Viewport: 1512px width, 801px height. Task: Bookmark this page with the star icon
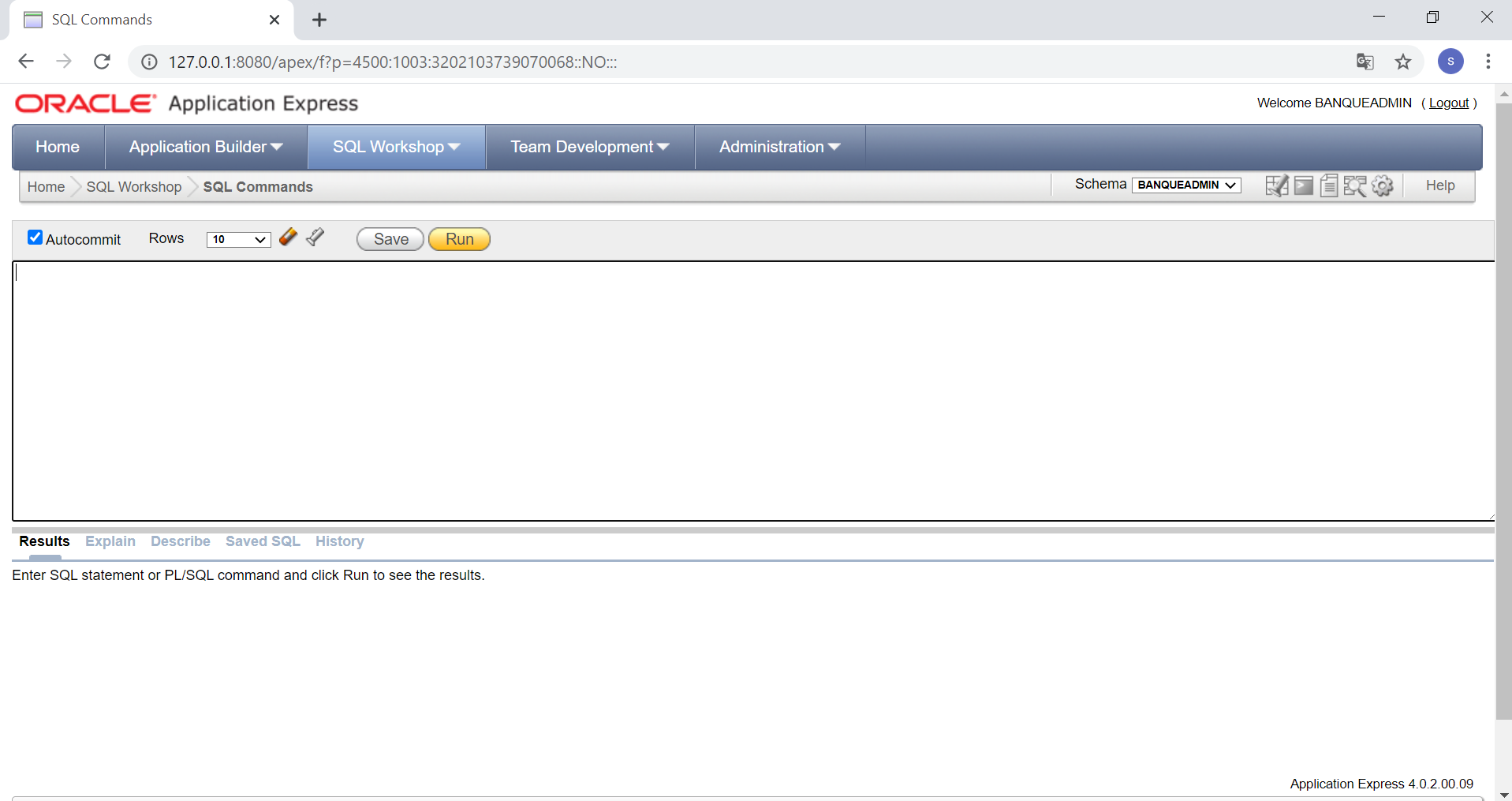pyautogui.click(x=1403, y=62)
